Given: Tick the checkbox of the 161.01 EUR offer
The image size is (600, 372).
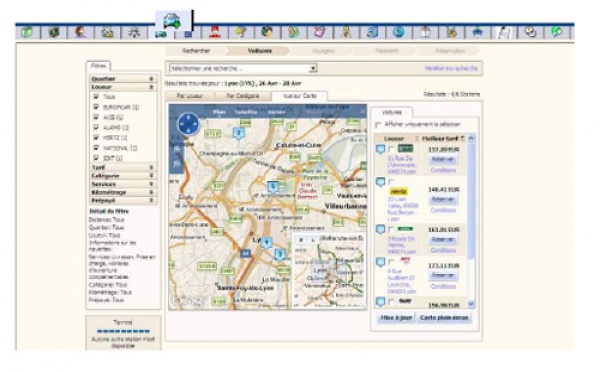Looking at the screenshot, I should click(x=391, y=230).
